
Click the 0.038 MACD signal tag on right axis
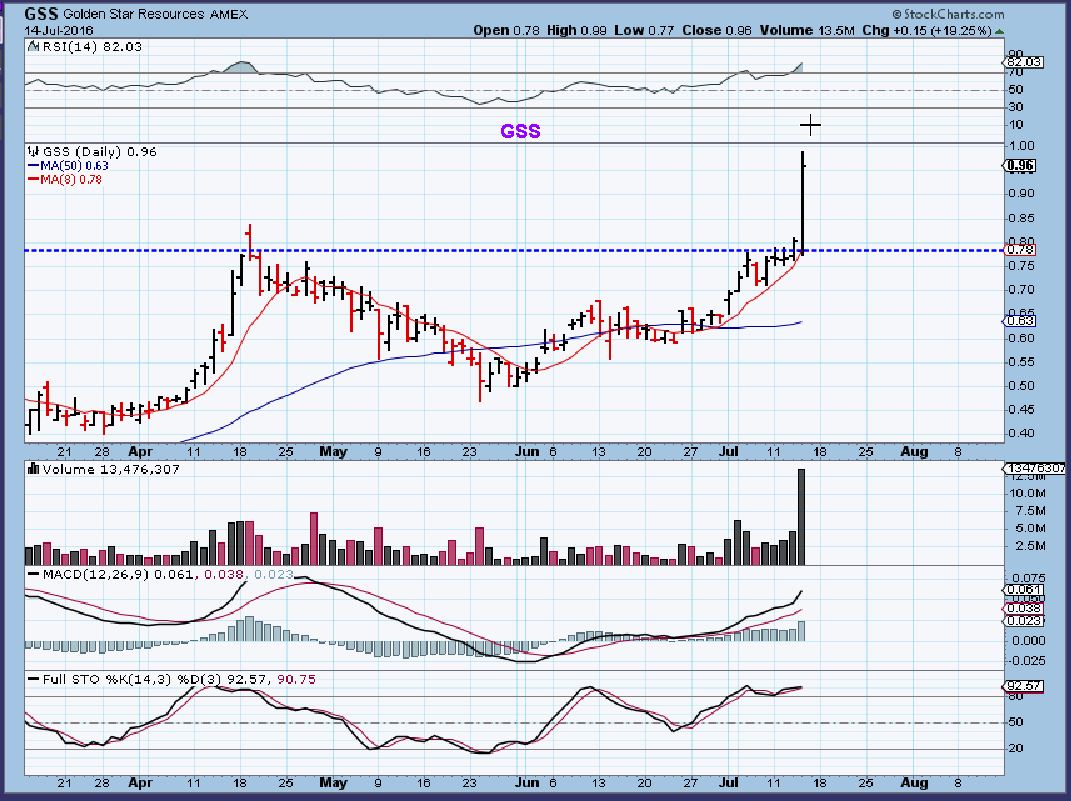(x=1024, y=608)
